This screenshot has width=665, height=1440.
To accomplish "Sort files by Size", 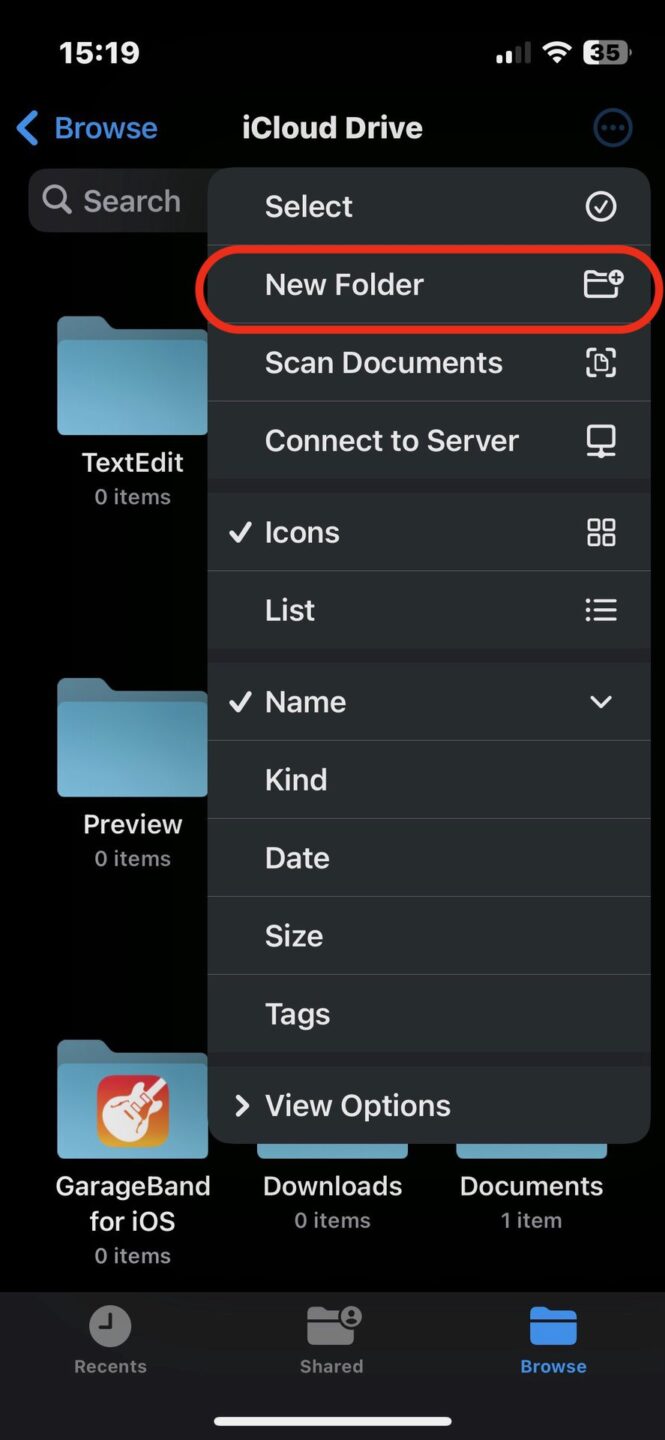I will tap(294, 936).
